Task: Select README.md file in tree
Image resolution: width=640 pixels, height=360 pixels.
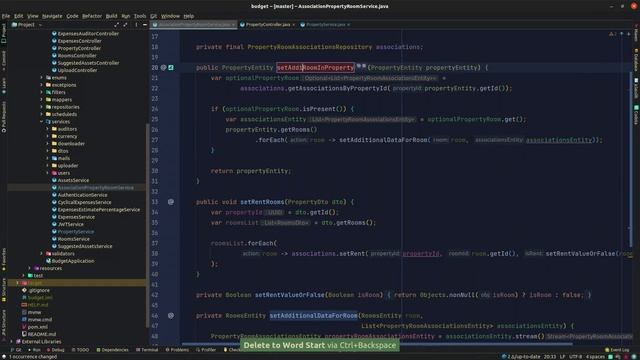Action: point(39,334)
